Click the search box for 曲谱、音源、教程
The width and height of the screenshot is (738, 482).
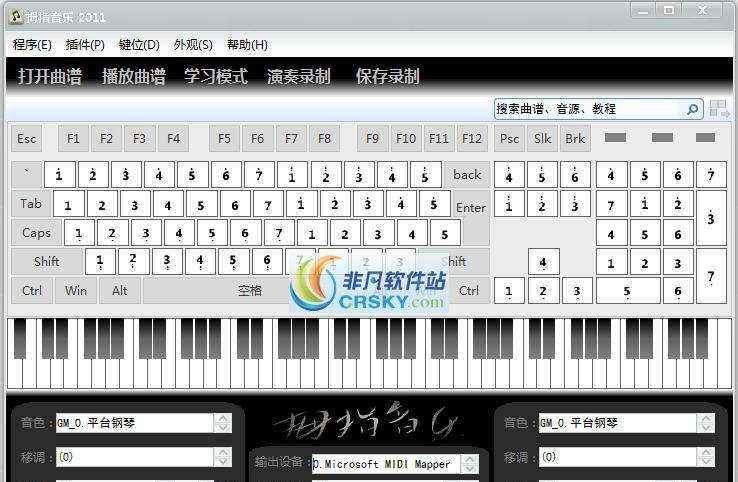(x=588, y=109)
